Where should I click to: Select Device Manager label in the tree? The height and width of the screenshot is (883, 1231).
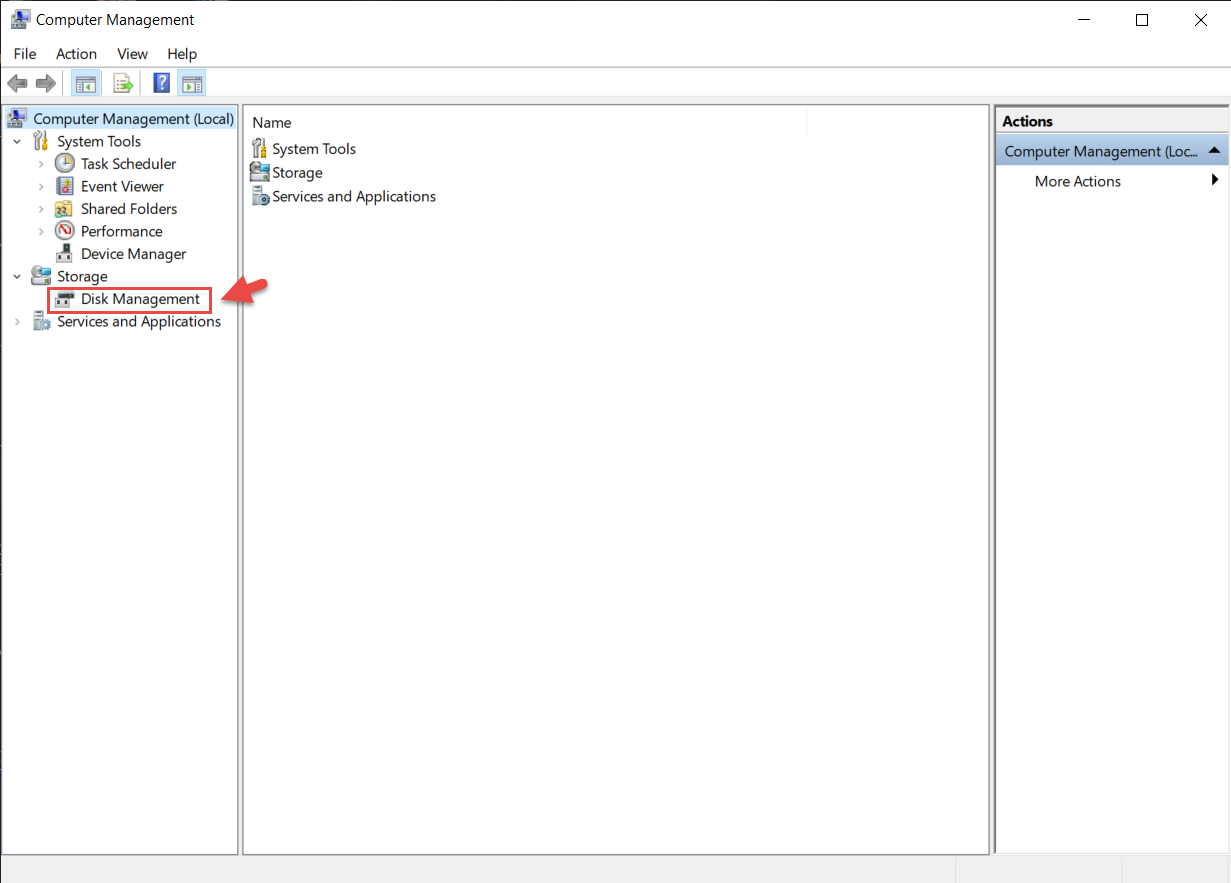click(x=134, y=254)
